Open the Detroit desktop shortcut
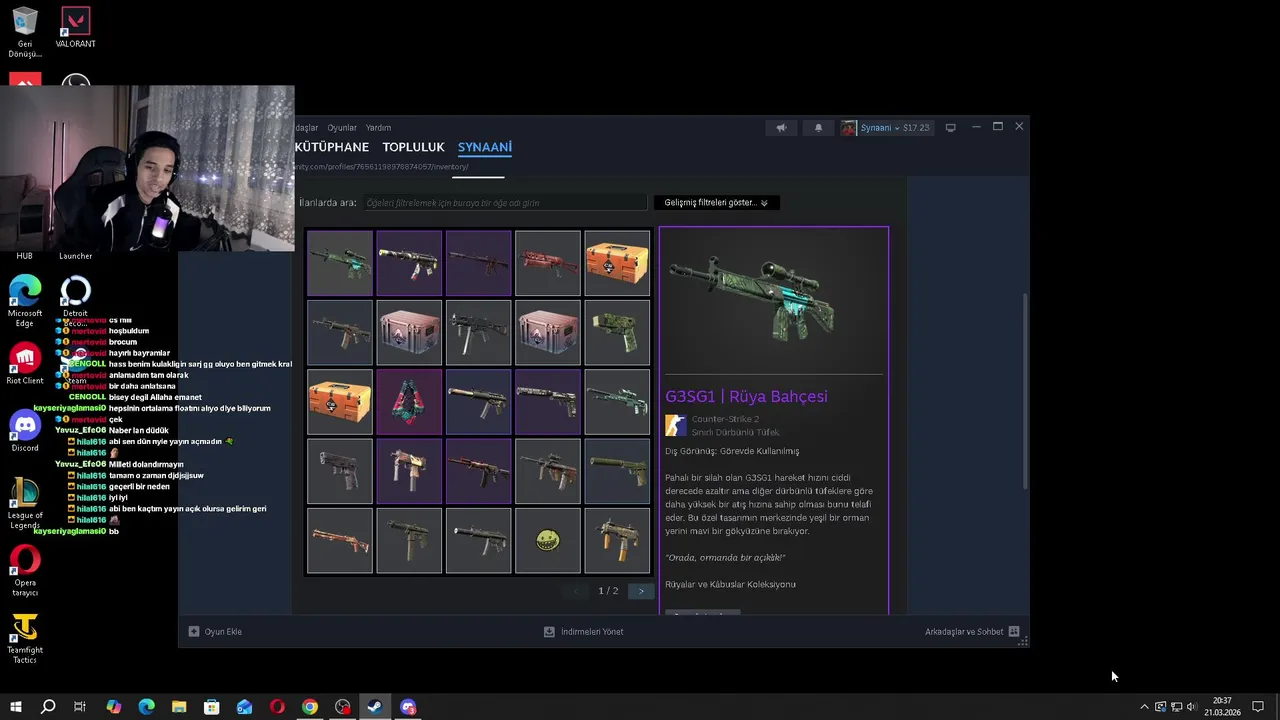 pos(75,301)
